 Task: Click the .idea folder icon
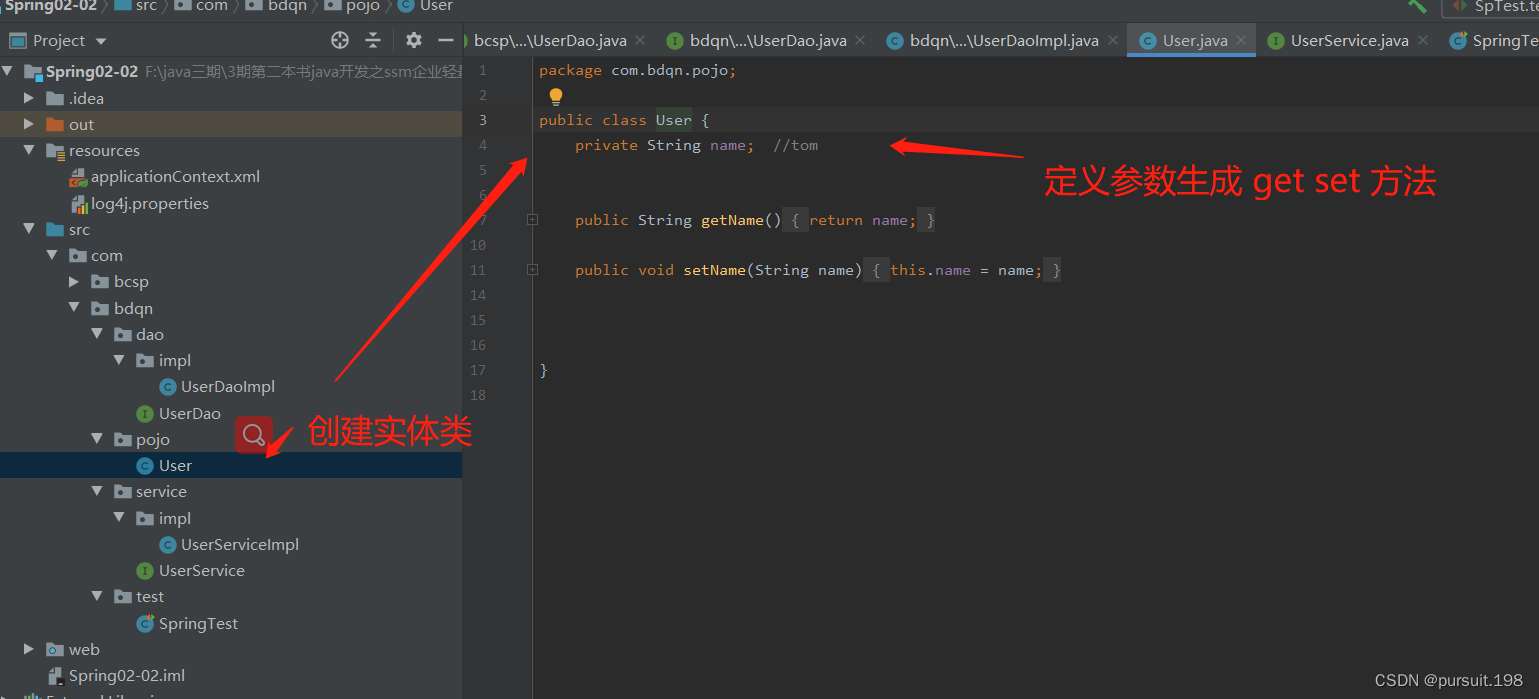(55, 98)
